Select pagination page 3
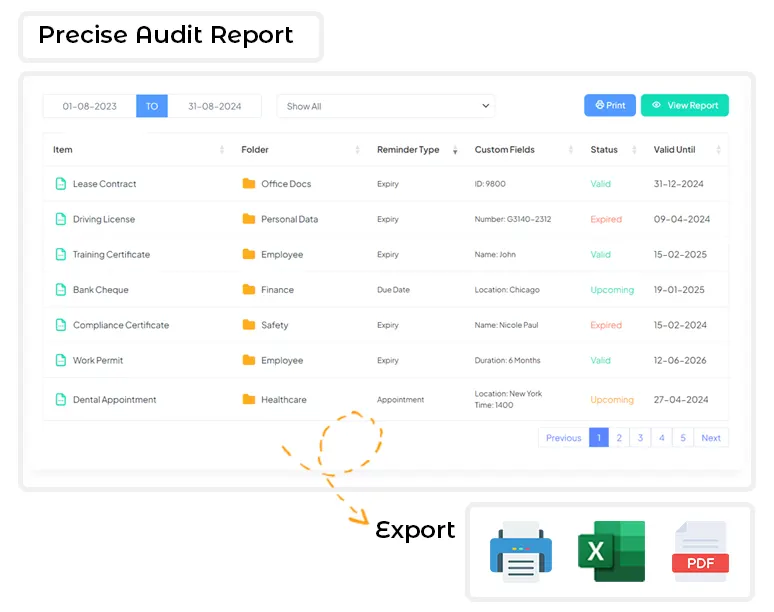774x612 pixels. coord(640,438)
